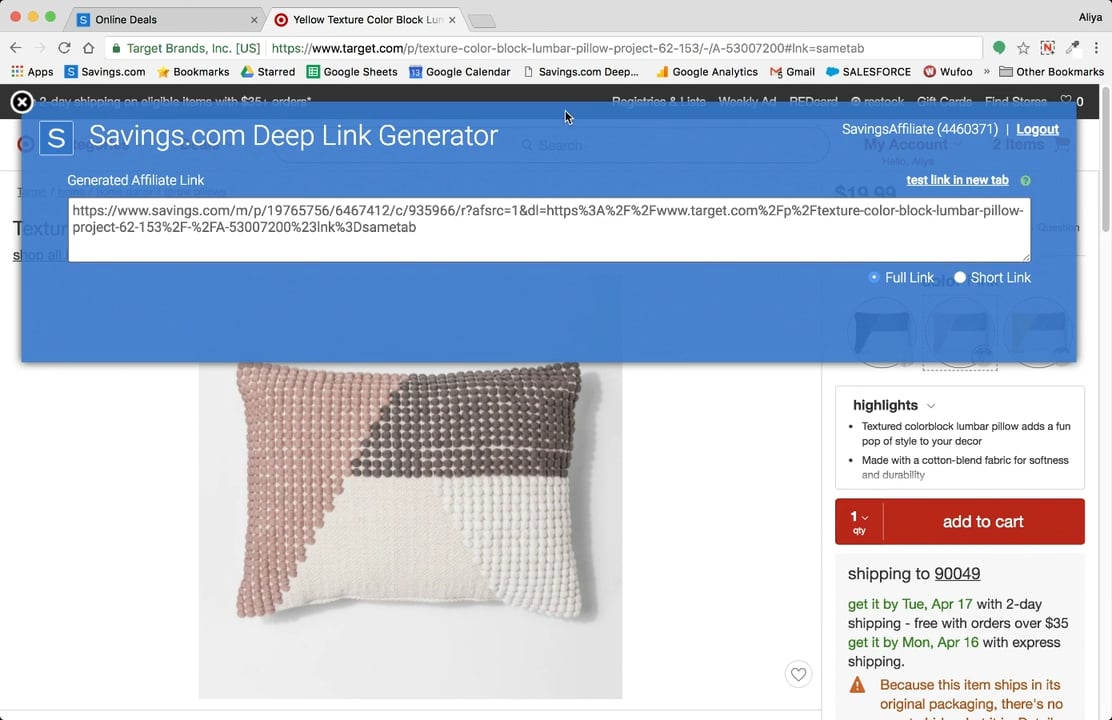Click the red N extension icon
1112x720 pixels.
coord(1047,48)
